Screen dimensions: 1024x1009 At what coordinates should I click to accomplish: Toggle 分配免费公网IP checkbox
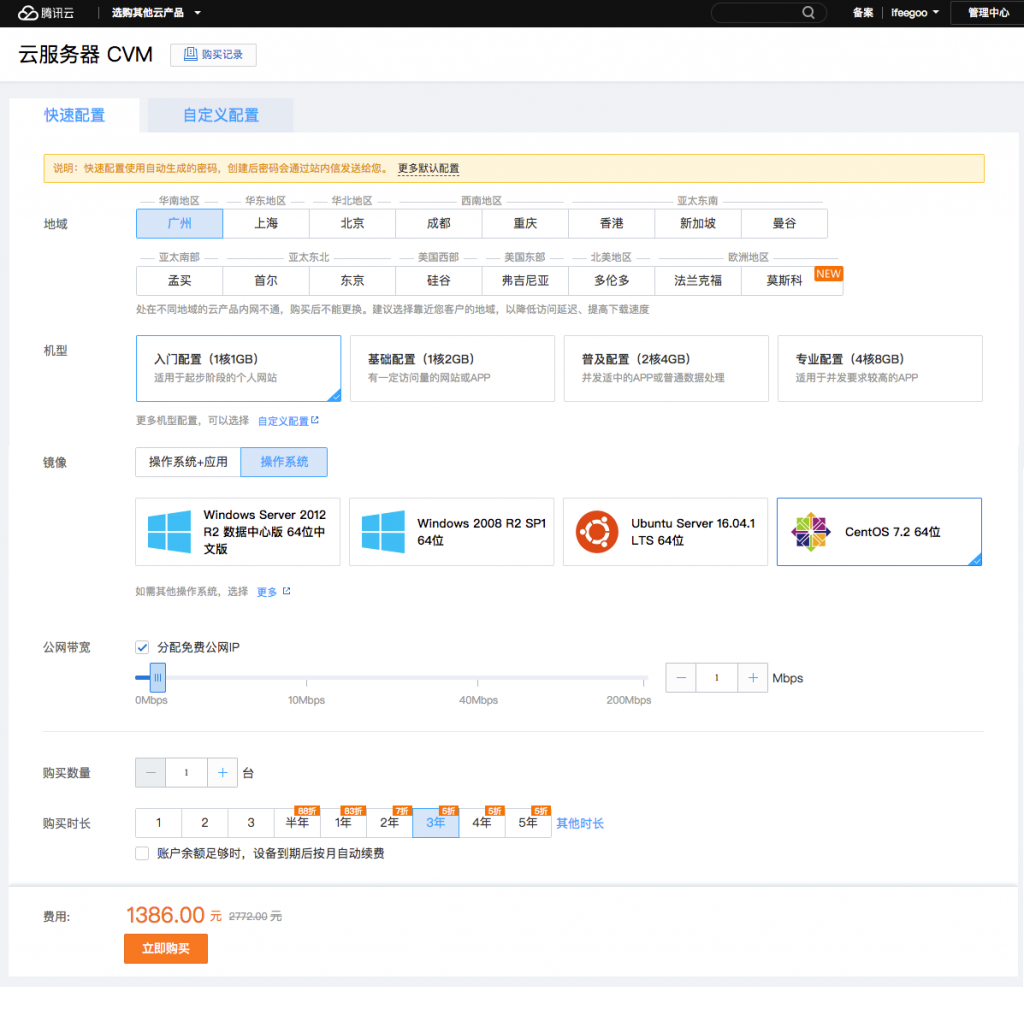(x=142, y=647)
